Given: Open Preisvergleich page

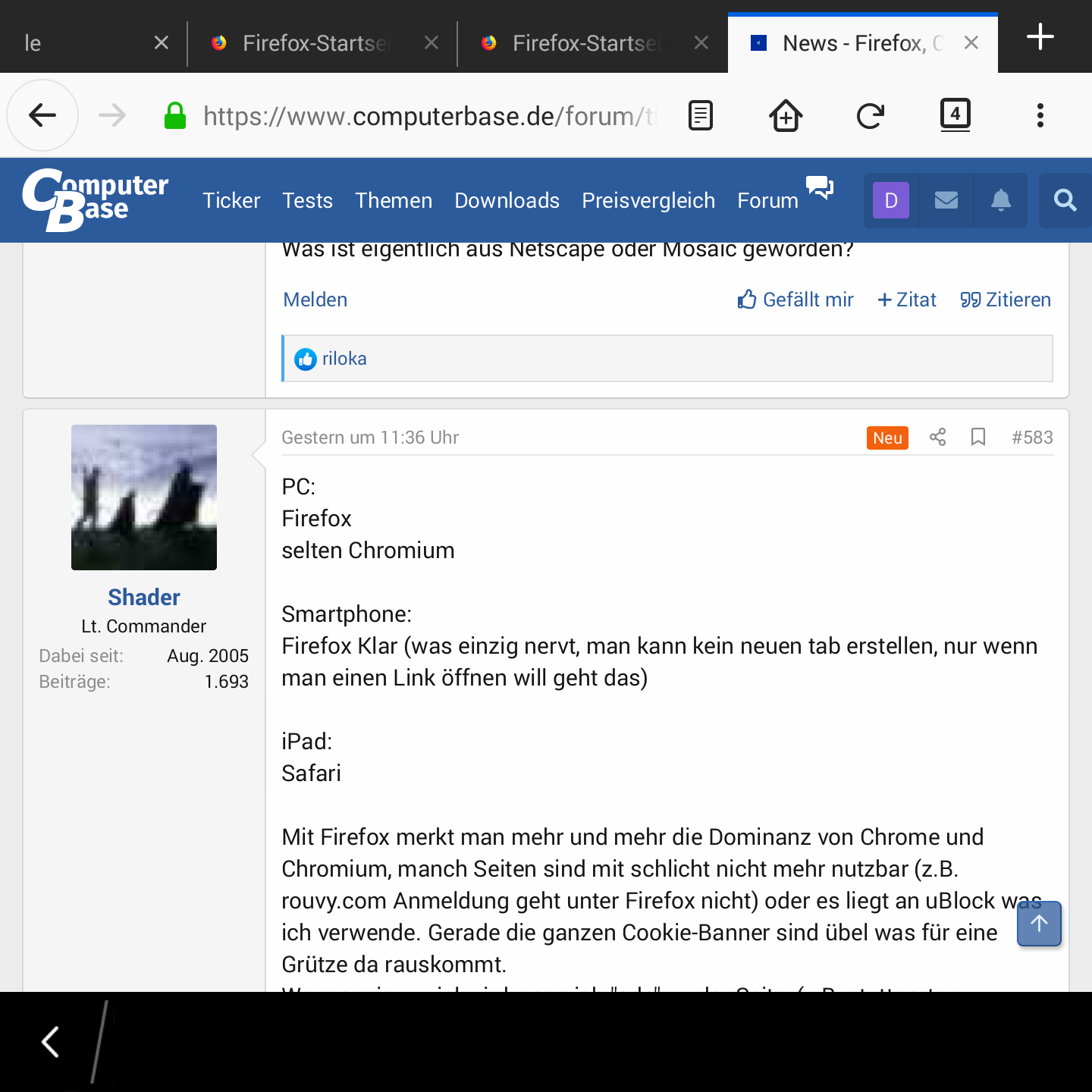Looking at the screenshot, I should click(648, 200).
